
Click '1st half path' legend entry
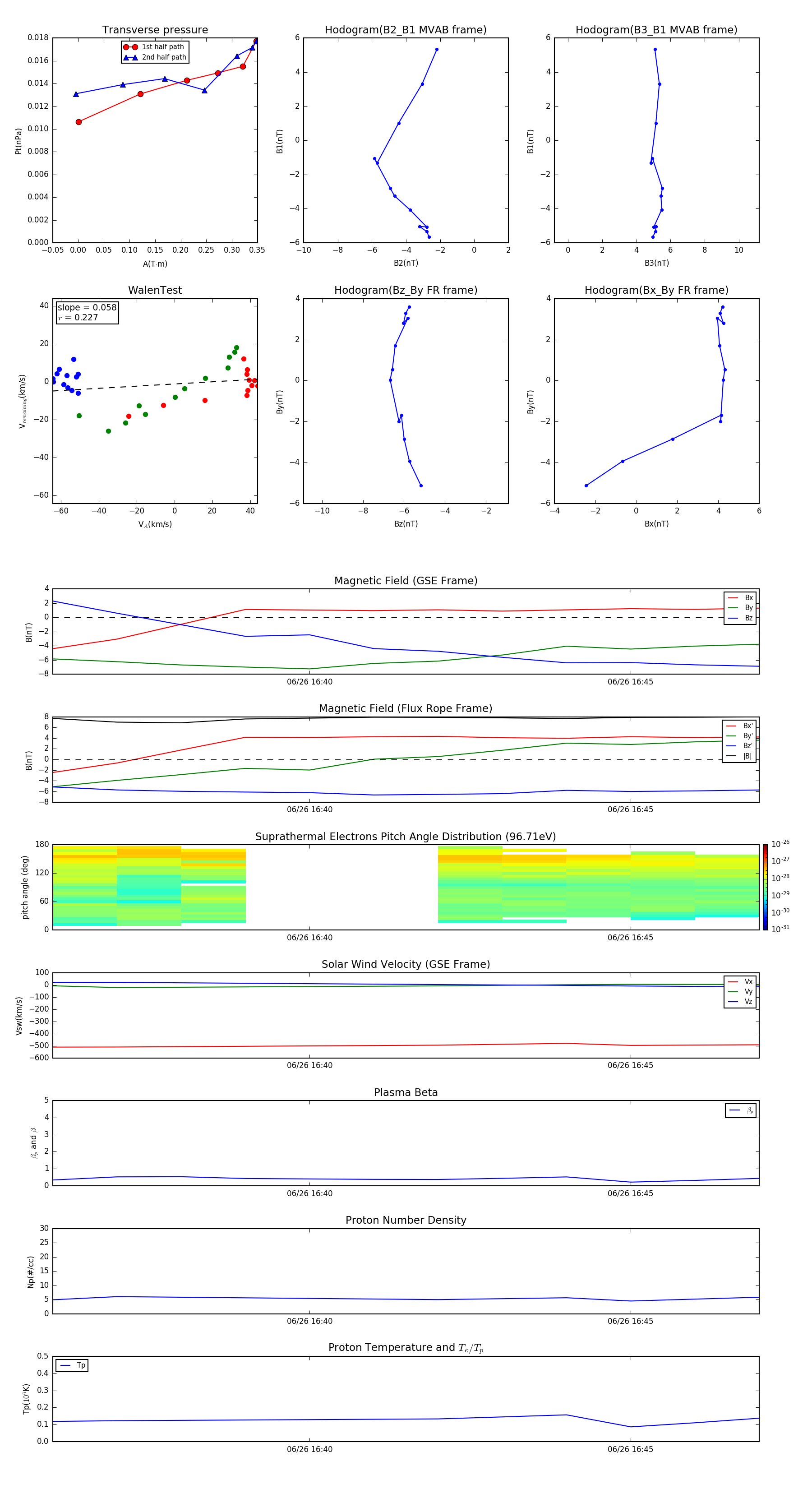coord(154,47)
